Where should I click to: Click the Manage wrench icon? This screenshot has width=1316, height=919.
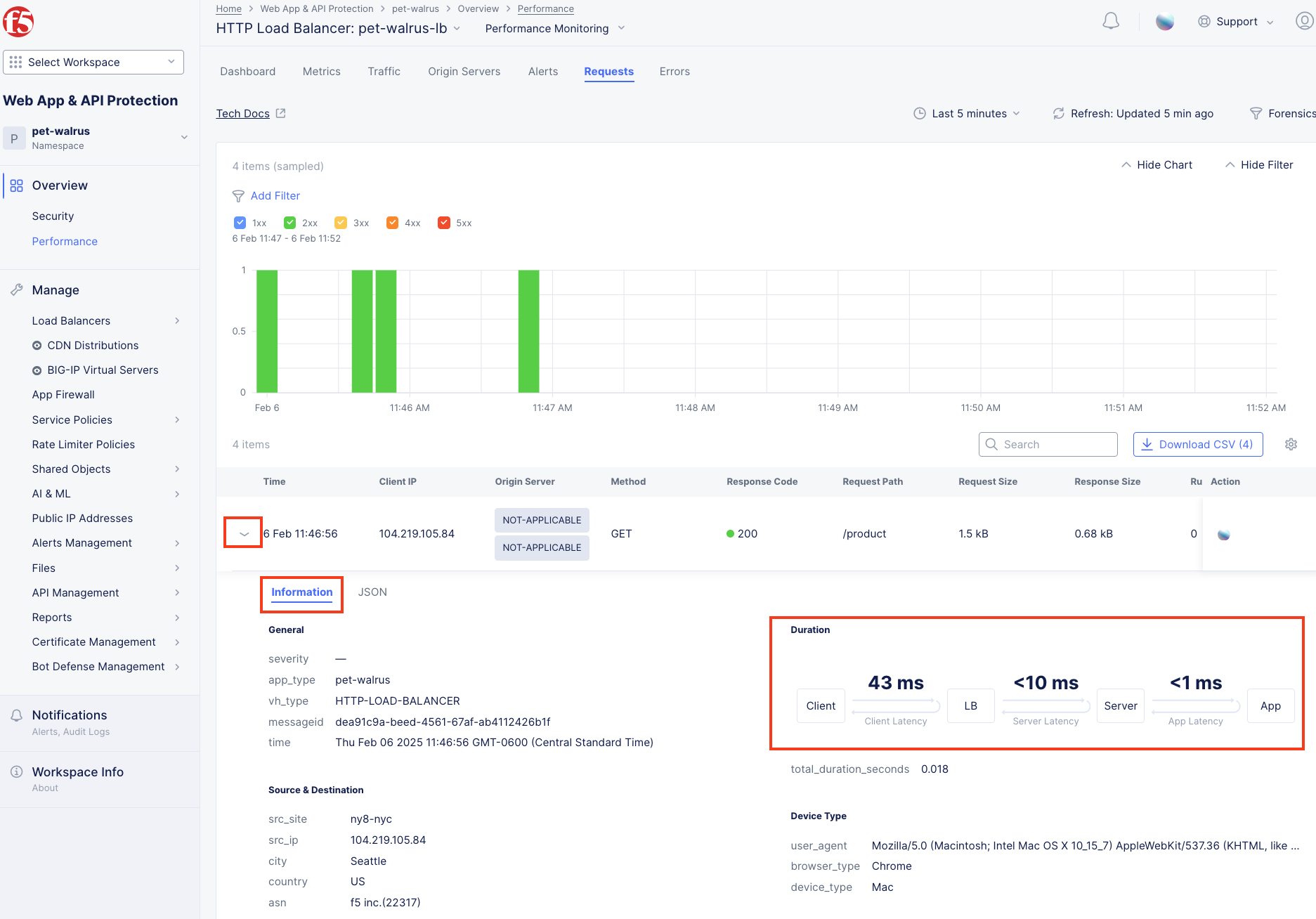point(17,290)
